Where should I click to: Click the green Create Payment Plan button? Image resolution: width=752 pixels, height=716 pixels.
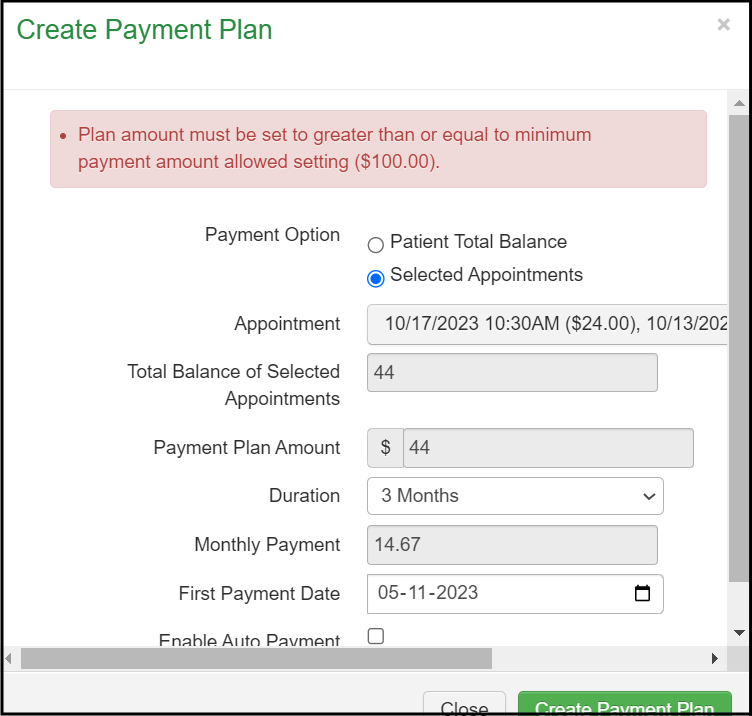[x=624, y=704]
